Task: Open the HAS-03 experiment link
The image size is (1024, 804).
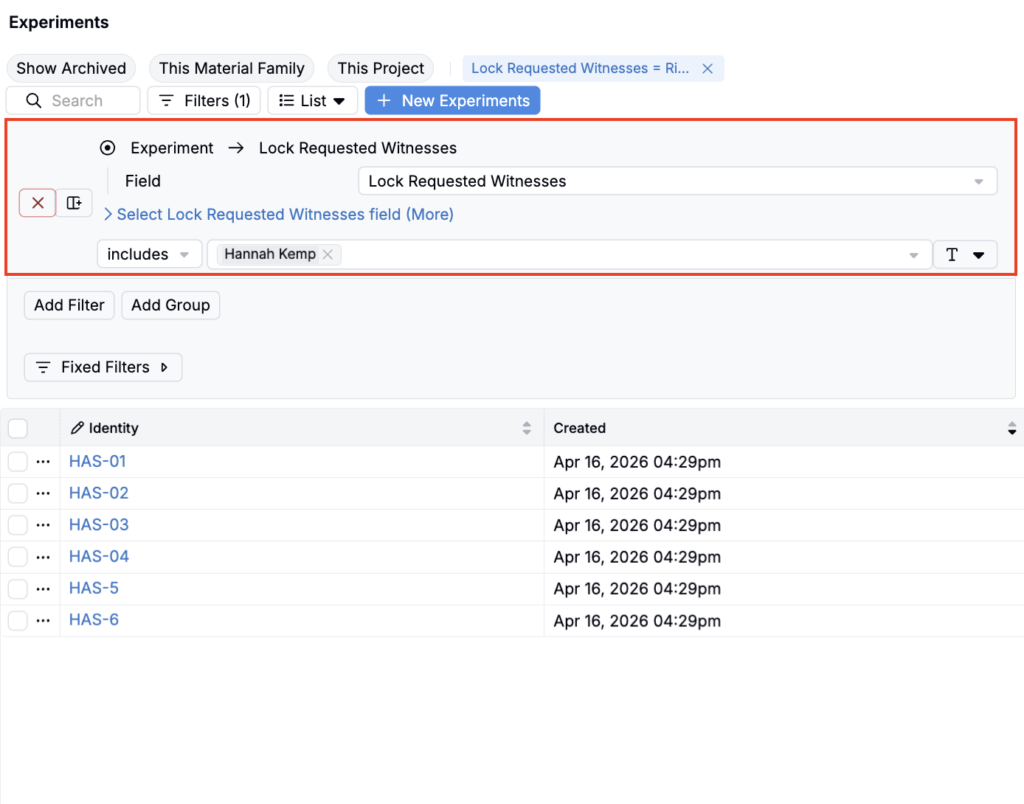Action: [99, 525]
